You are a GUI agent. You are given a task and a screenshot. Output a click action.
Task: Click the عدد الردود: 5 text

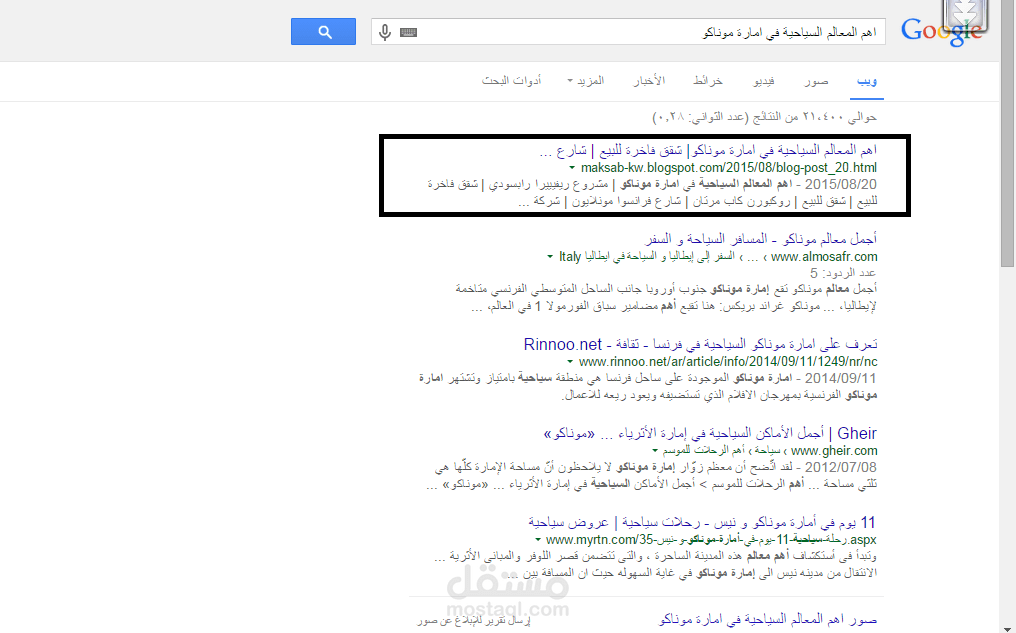click(x=844, y=273)
